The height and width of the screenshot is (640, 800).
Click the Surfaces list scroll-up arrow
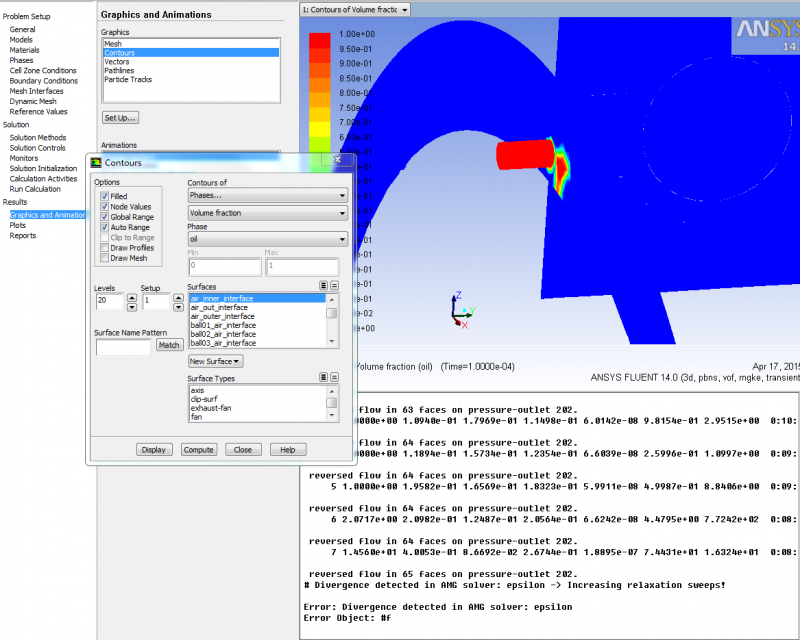click(332, 300)
